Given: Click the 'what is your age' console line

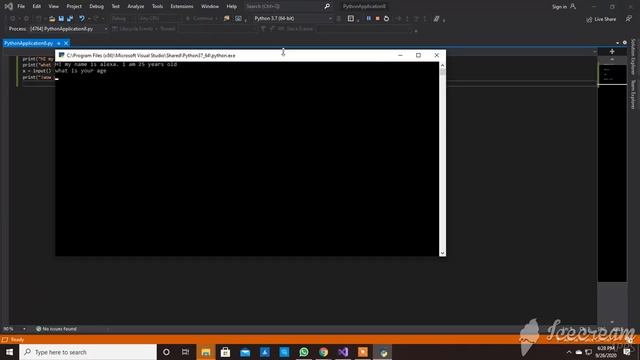Looking at the screenshot, I should click(x=80, y=71).
